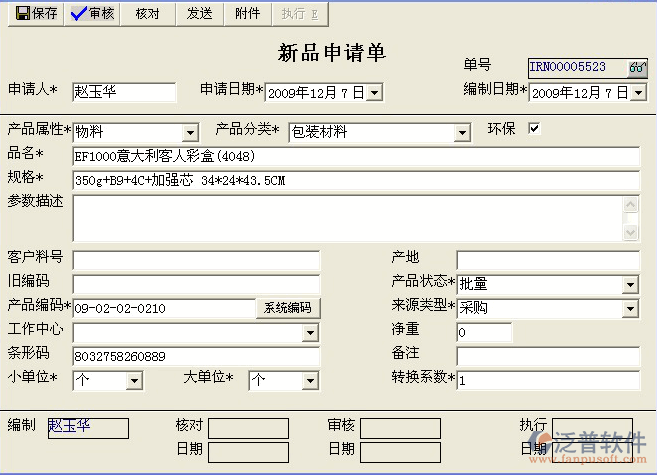This screenshot has height=475, width=657.
Task: Toggle the 环保 checkbox
Action: pos(534,128)
